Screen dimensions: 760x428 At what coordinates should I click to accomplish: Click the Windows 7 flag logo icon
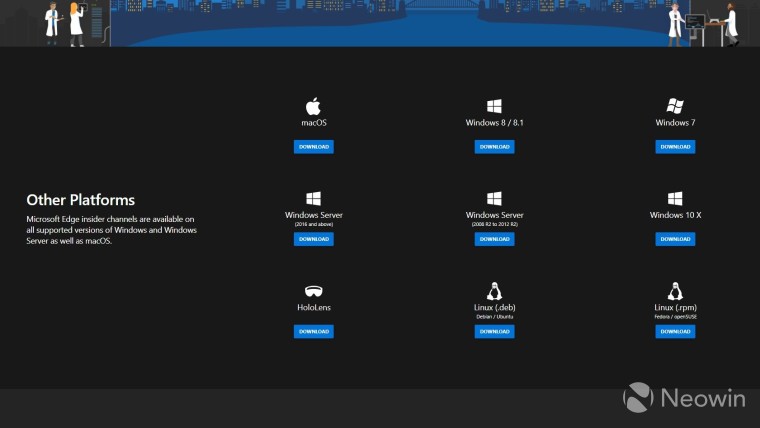675,106
